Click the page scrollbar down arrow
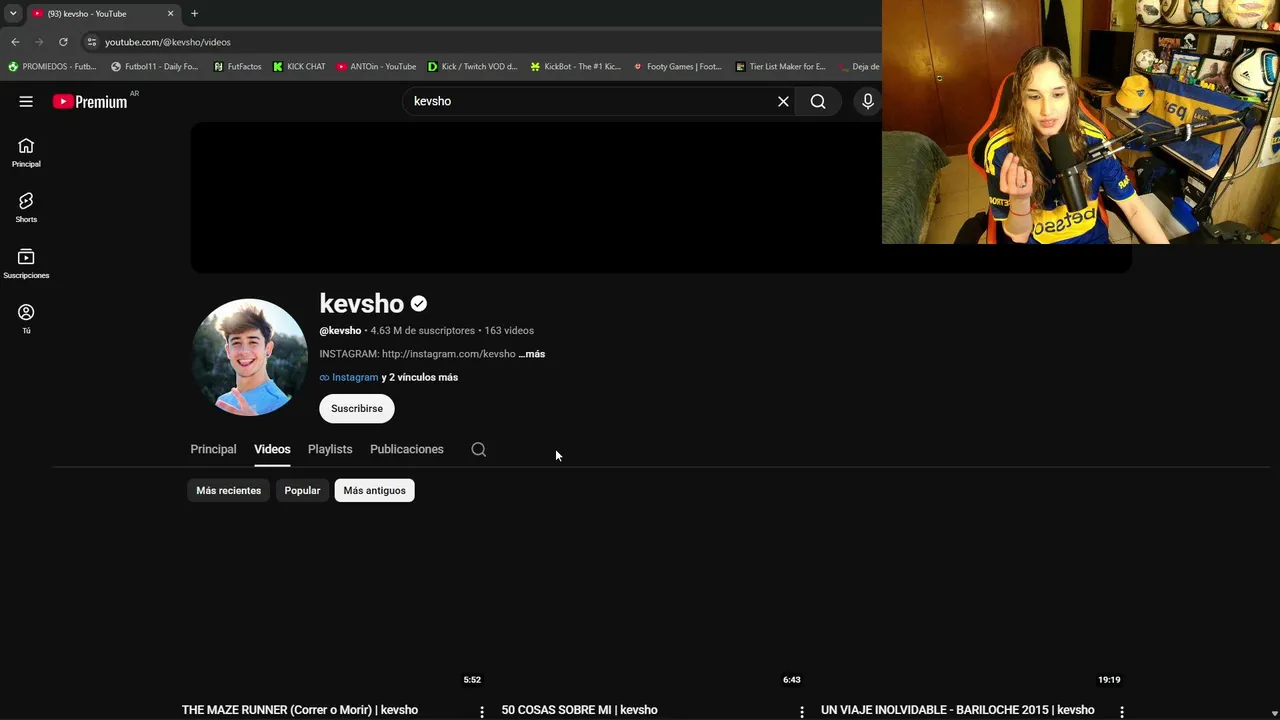Screen dimensions: 1280x720 1273,712
